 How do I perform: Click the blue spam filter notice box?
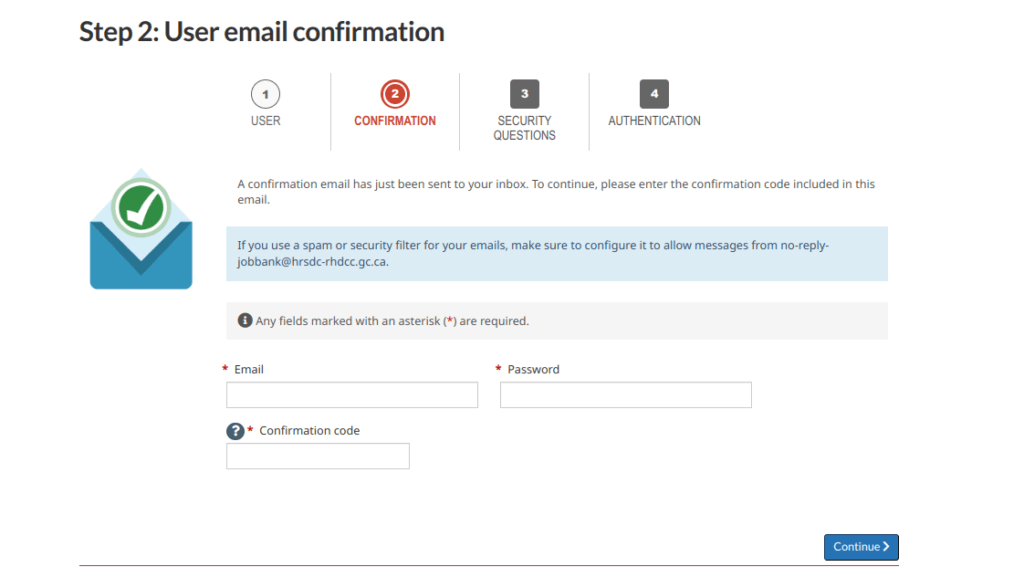click(557, 253)
